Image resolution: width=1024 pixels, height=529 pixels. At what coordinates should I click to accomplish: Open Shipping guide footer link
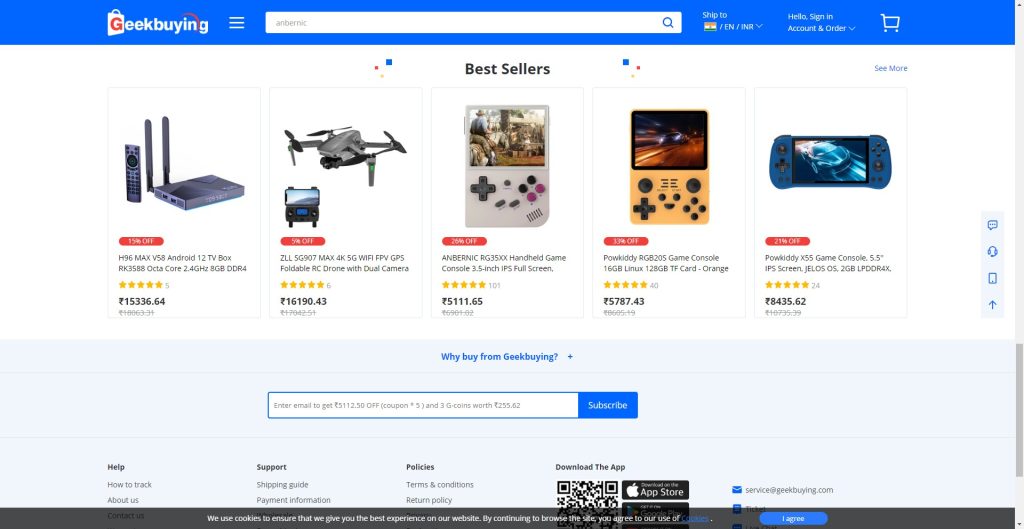coord(282,485)
